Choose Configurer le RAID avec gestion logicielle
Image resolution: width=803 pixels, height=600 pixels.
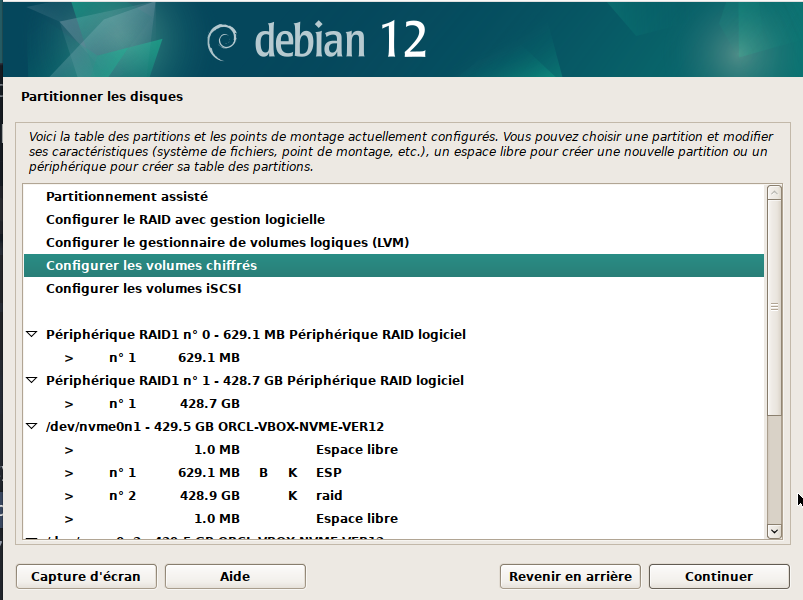[394, 220]
